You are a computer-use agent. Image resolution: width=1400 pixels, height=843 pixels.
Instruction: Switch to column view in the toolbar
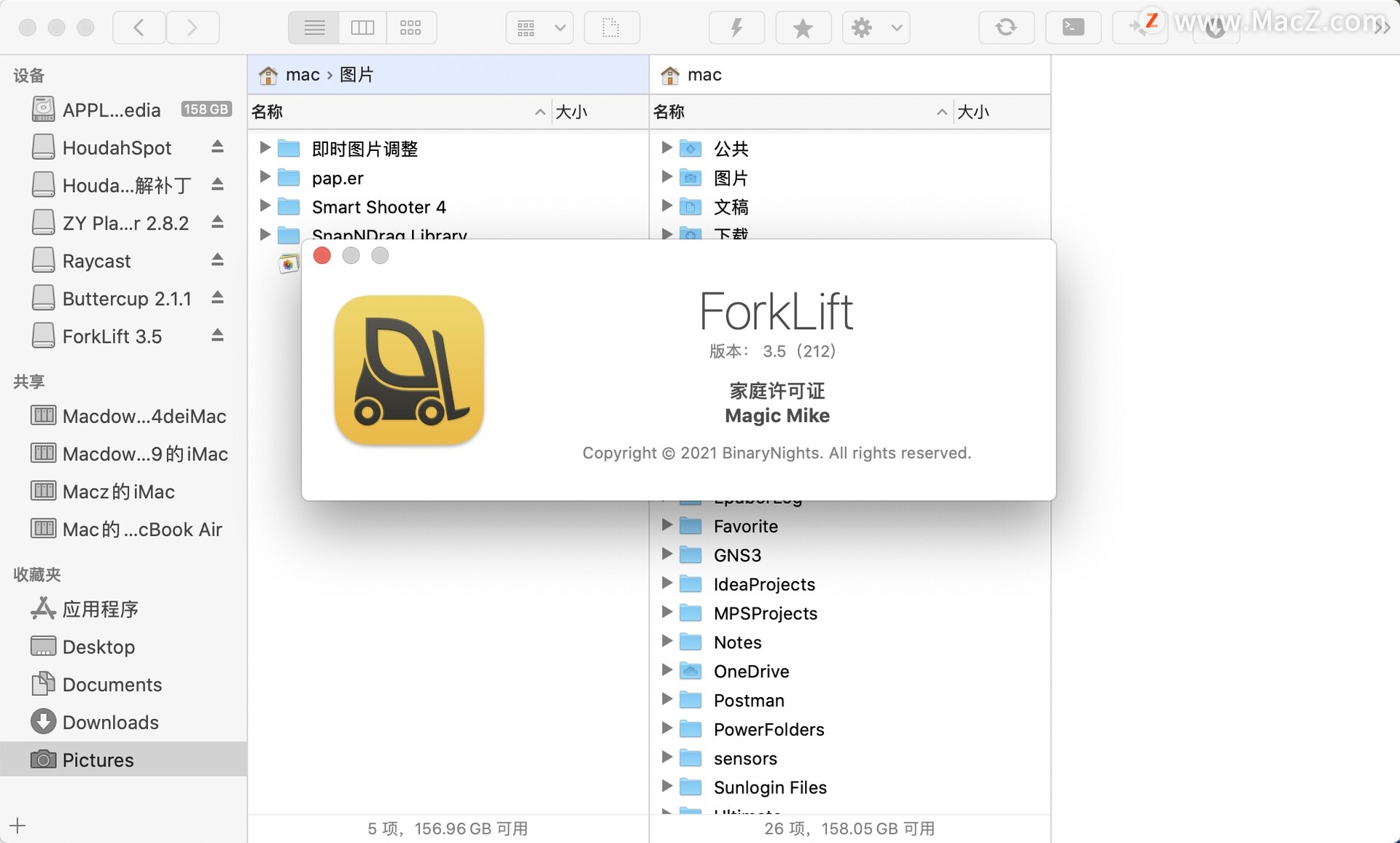click(x=362, y=27)
